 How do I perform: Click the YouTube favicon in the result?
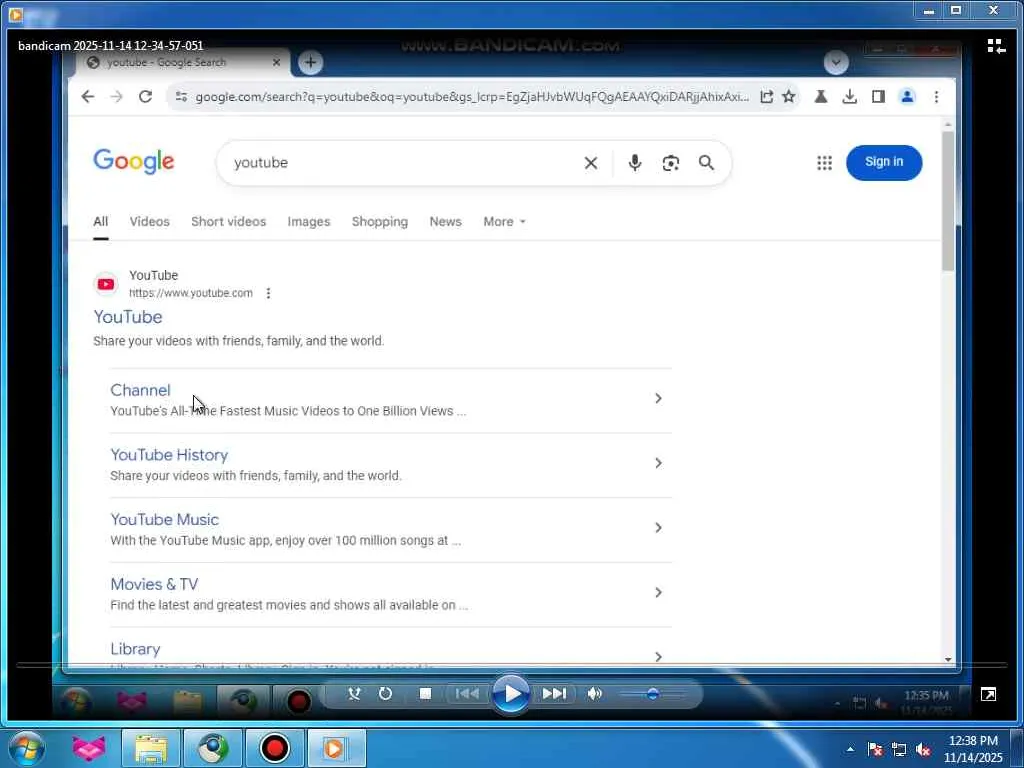pos(106,284)
